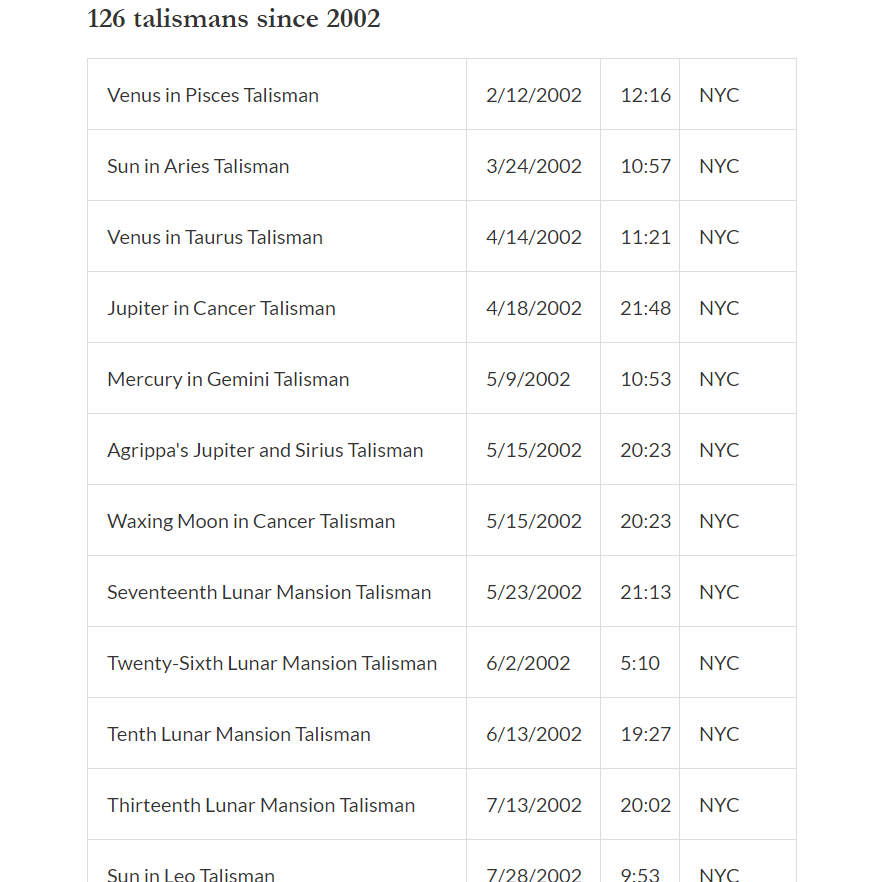Screen dimensions: 882x882
Task: Click the 21:48 time cell
Action: point(645,308)
